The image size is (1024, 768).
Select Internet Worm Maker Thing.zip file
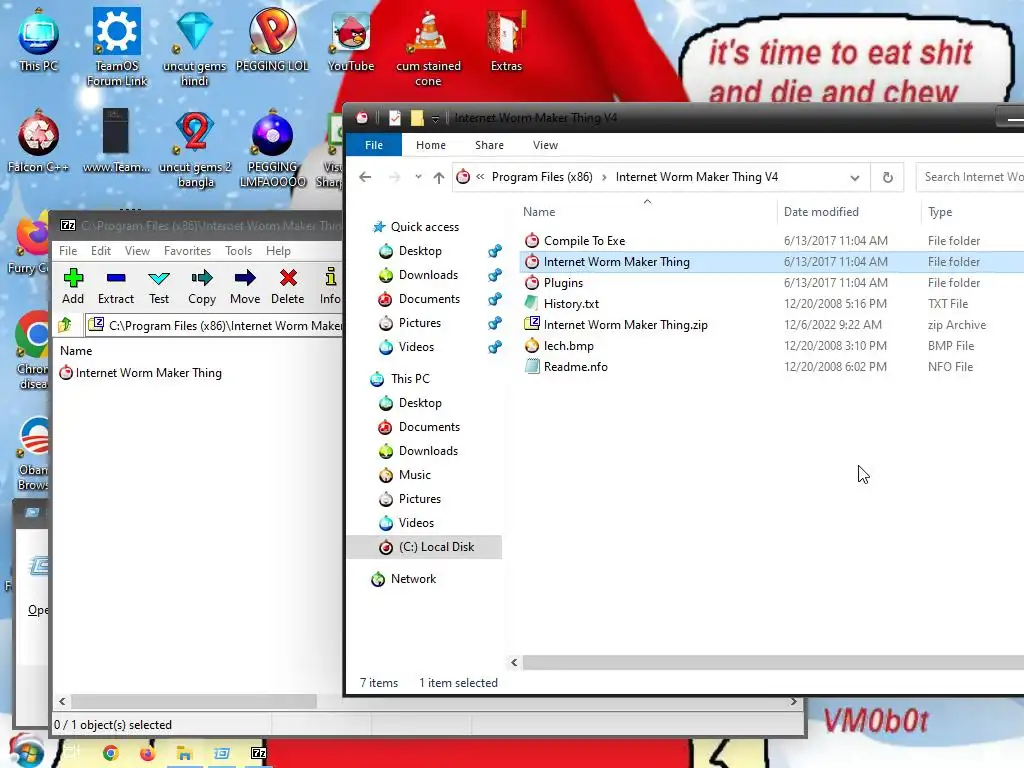(626, 325)
